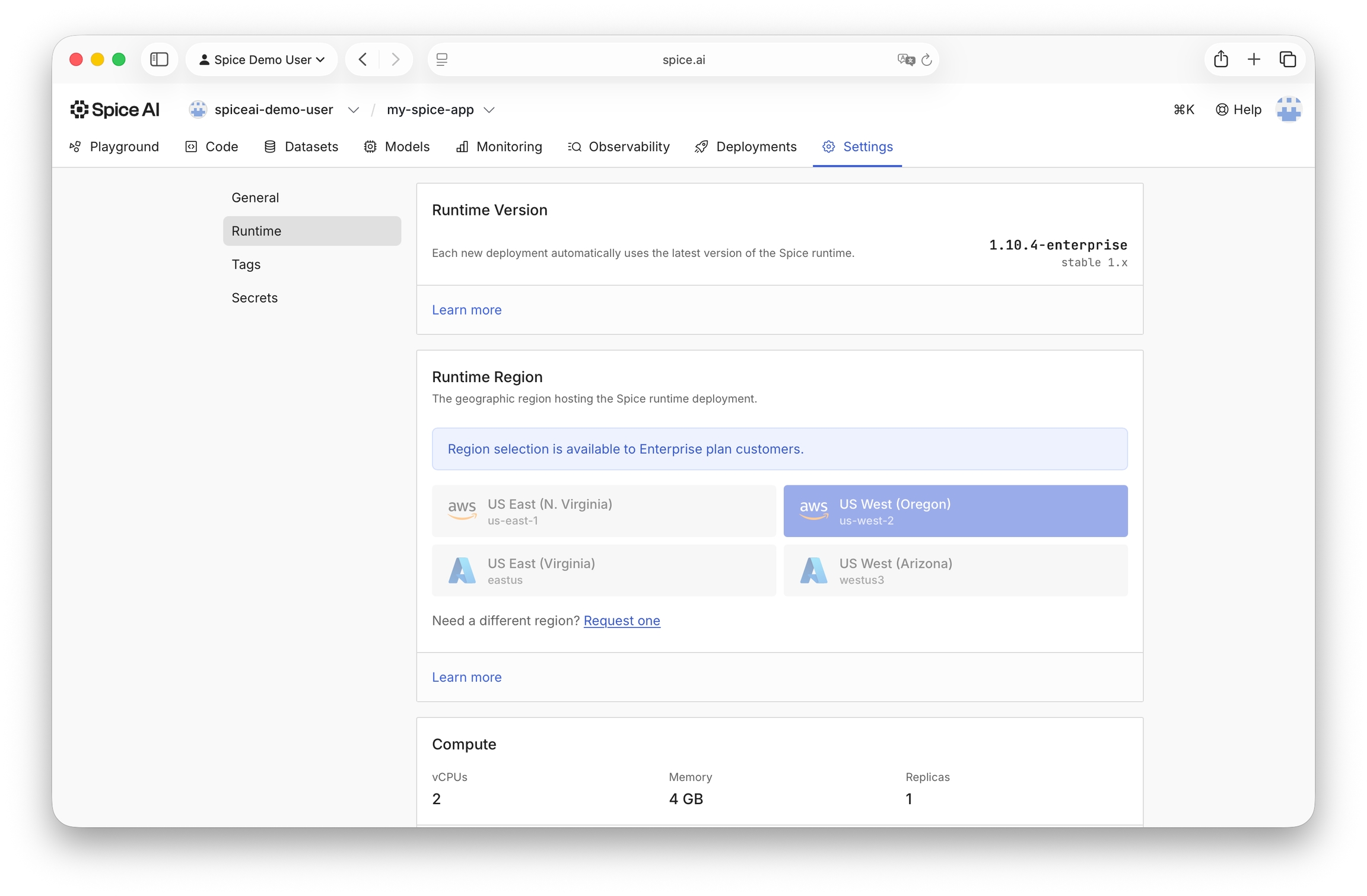Open the Secrets settings section

pos(255,297)
